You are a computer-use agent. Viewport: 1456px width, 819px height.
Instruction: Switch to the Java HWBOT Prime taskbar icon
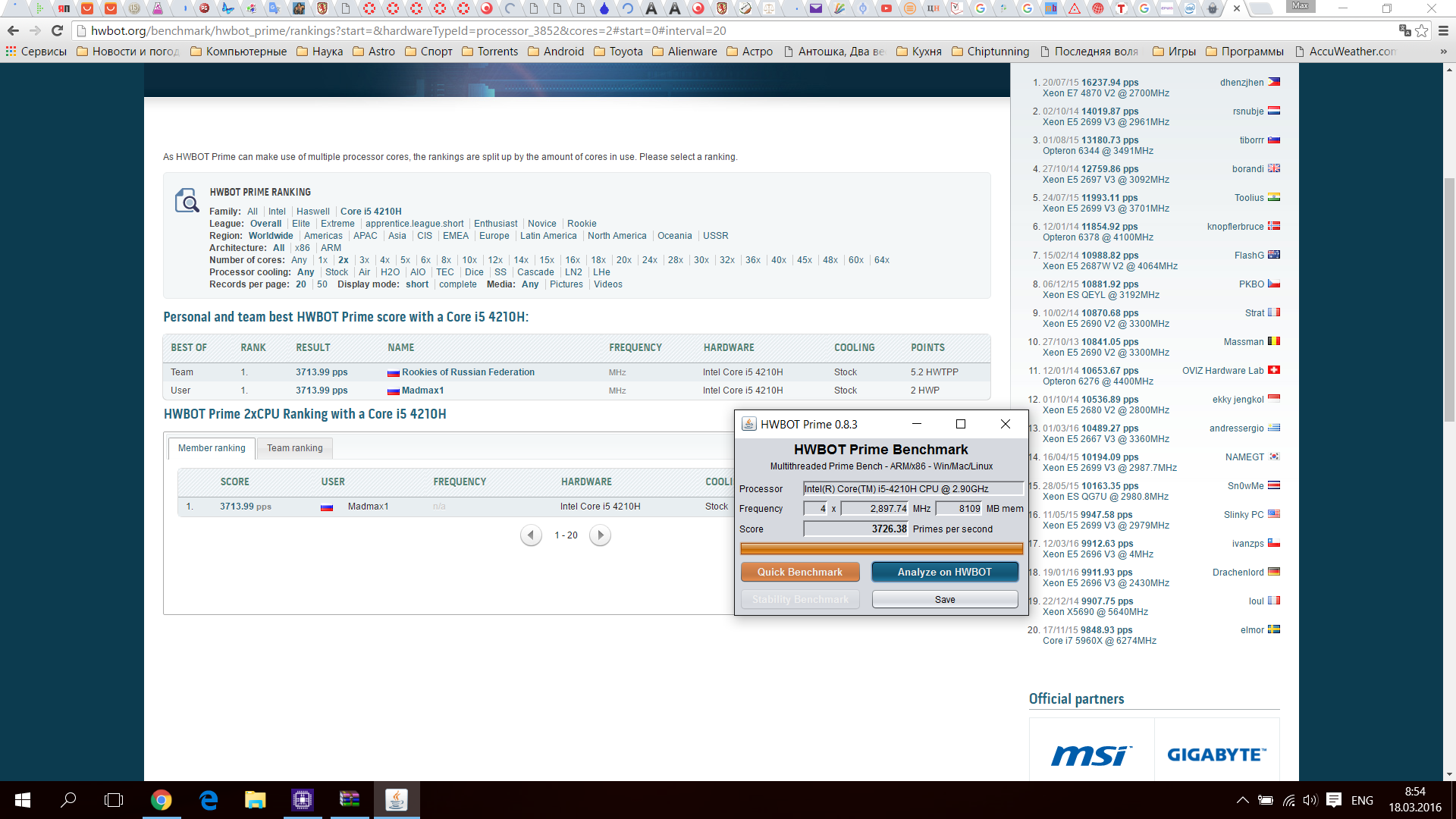[x=396, y=800]
